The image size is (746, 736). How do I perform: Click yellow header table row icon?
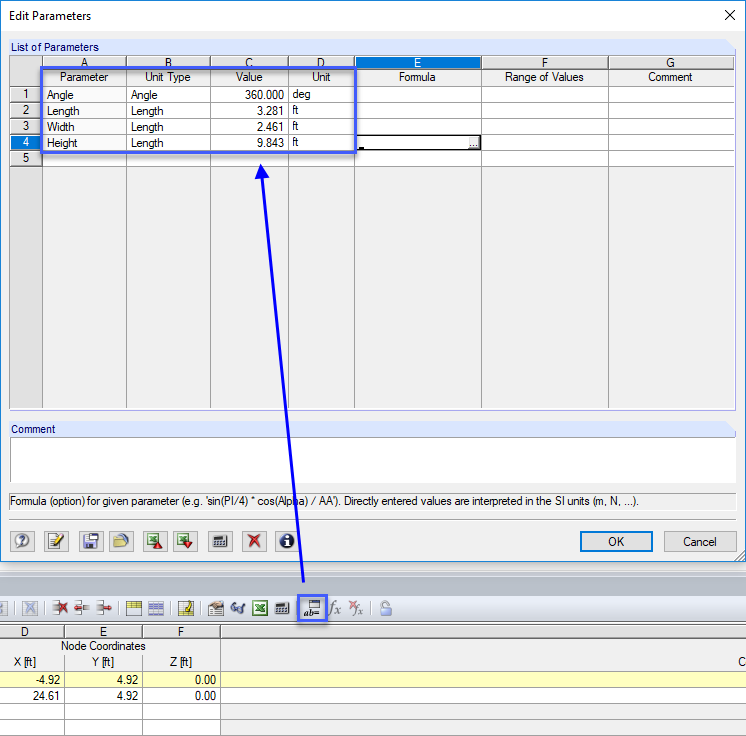click(x=134, y=608)
